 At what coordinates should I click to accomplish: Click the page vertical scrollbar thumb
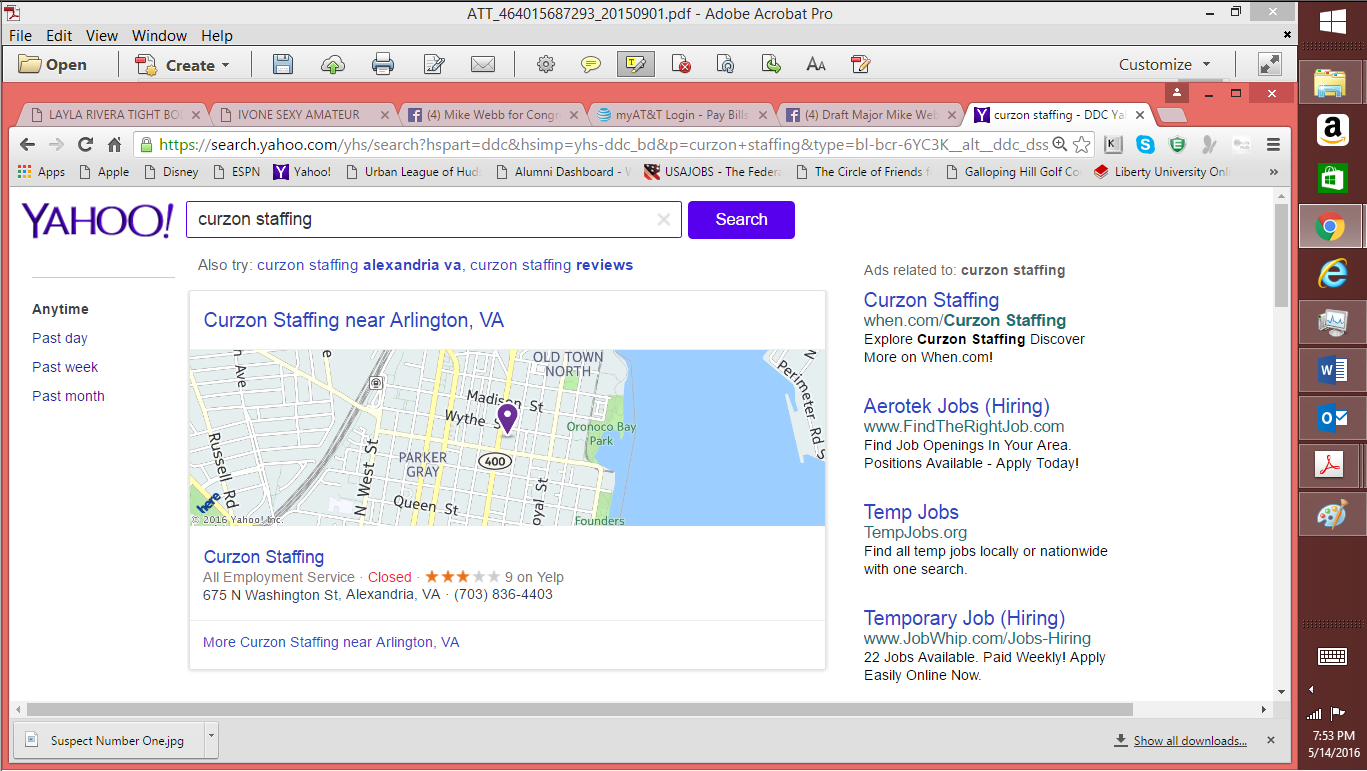1282,255
